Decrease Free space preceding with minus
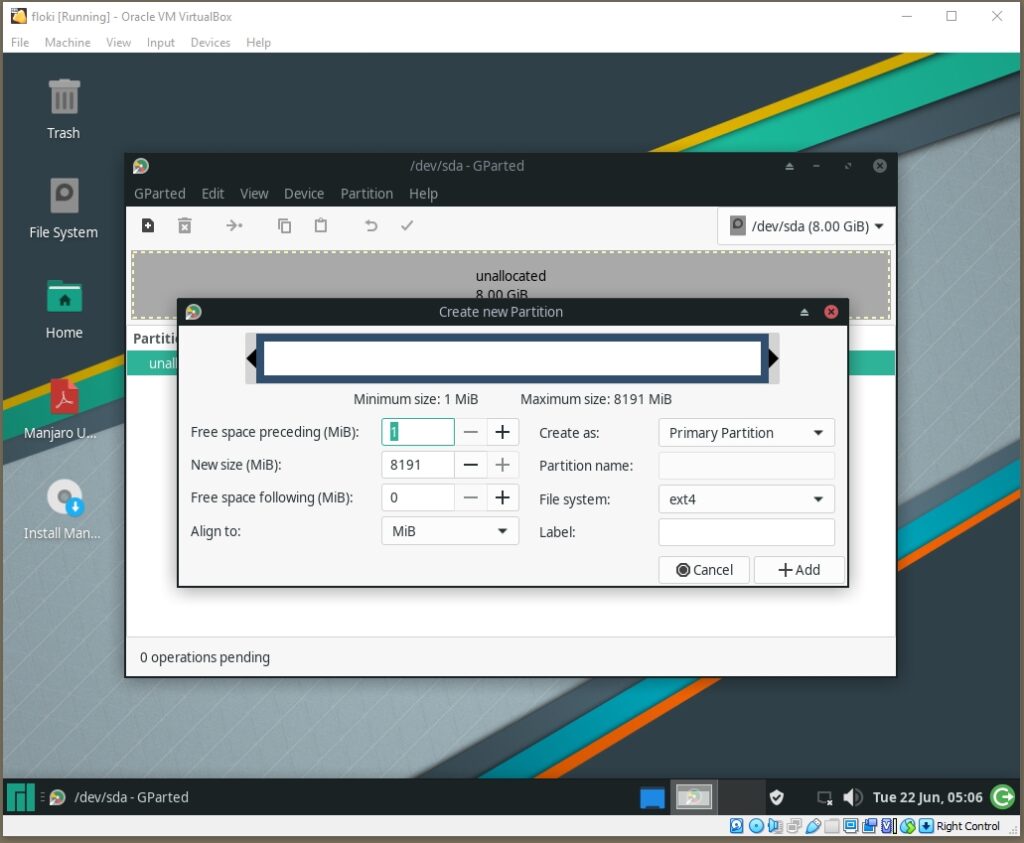 pyautogui.click(x=470, y=432)
